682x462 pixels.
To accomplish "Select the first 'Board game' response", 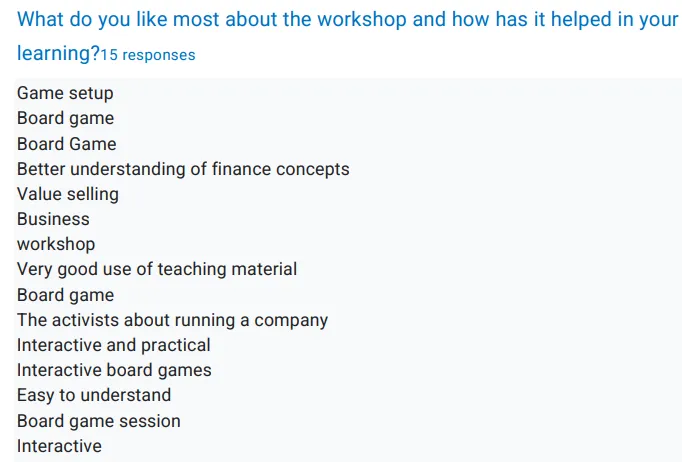I will pos(65,118).
